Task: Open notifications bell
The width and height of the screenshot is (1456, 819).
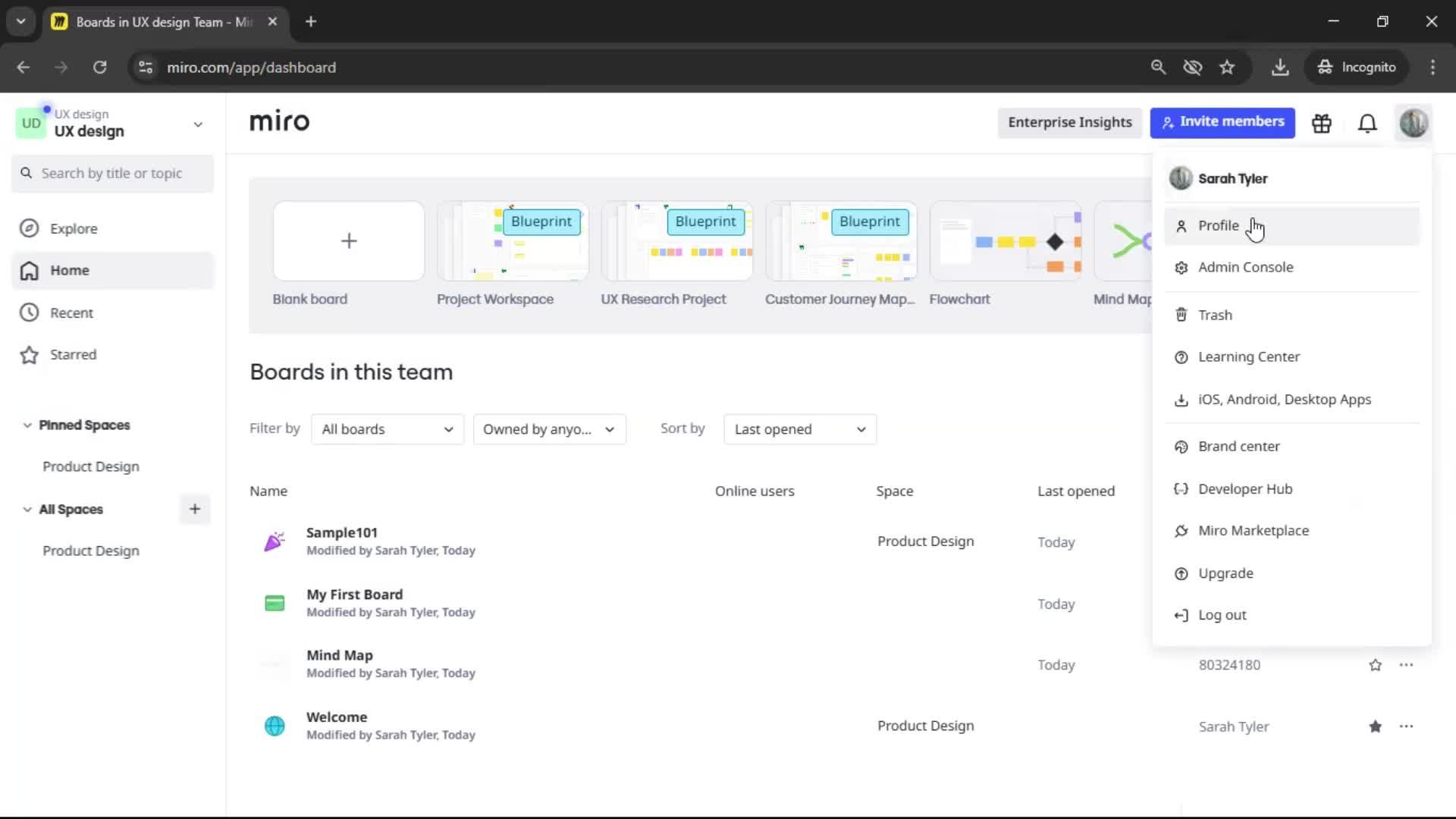Action: pos(1367,123)
